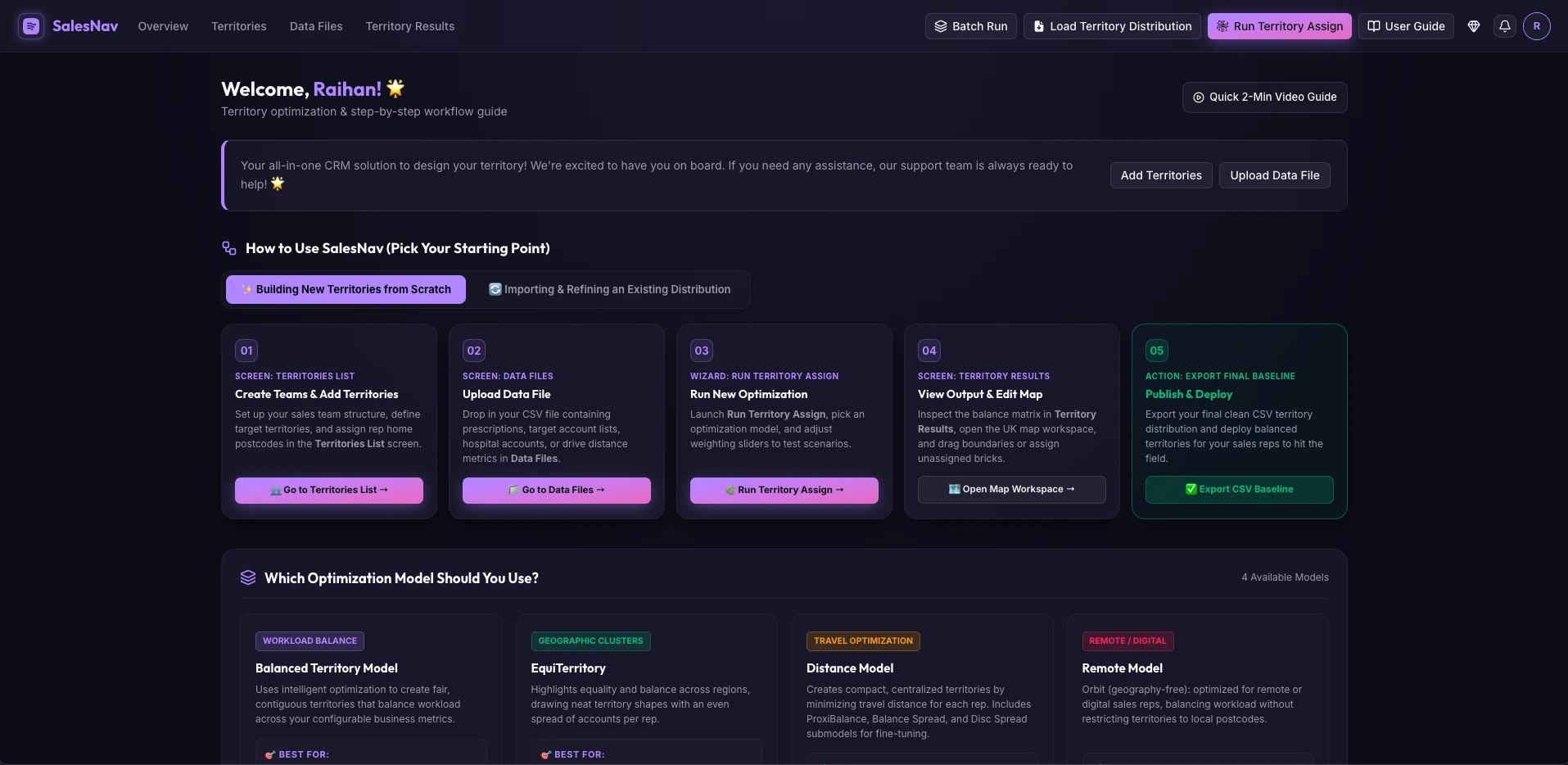Screen dimensions: 1568x765
Task: Click the REMOTE / DIGITAL tag
Action: tap(1127, 641)
